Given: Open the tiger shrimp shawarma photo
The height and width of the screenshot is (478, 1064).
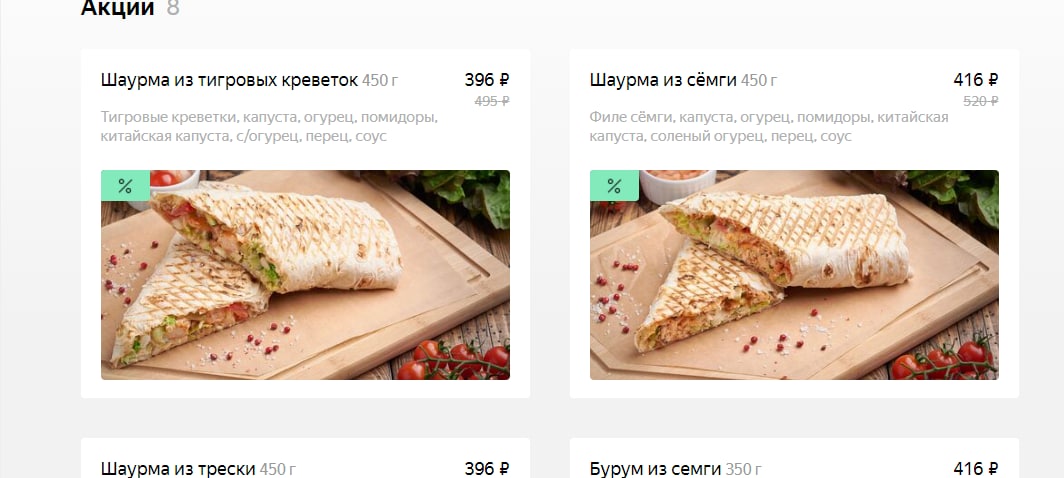Looking at the screenshot, I should 305,274.
